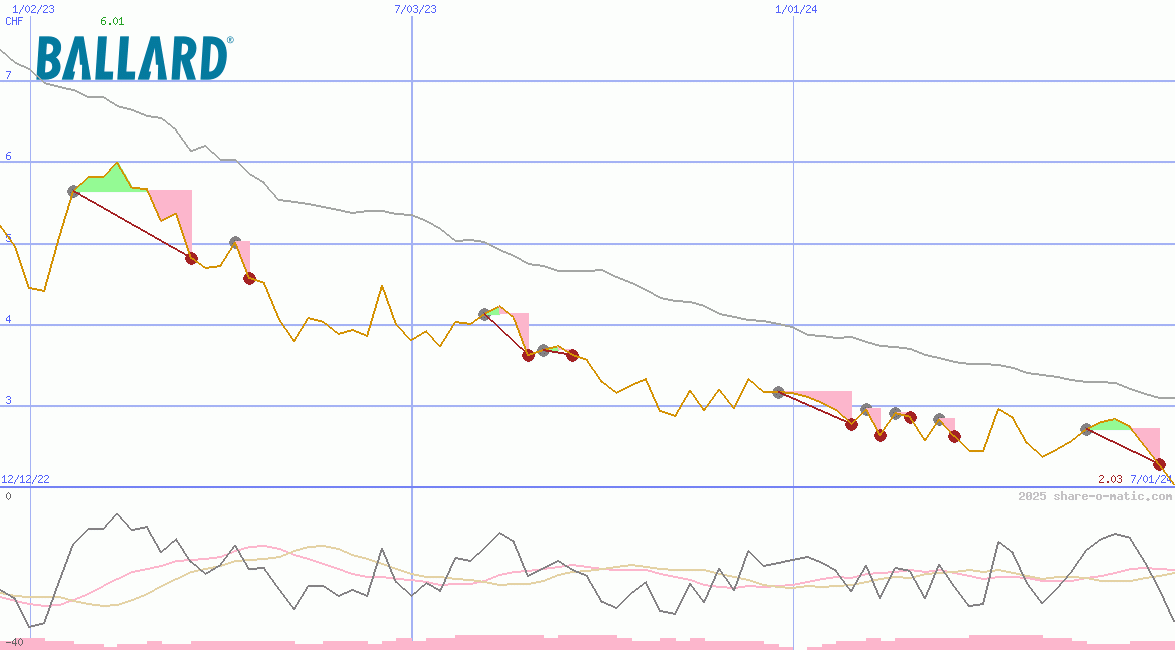Click the gray buy marker right of the 7/03/23 line
This screenshot has width=1175, height=650.
point(485,314)
